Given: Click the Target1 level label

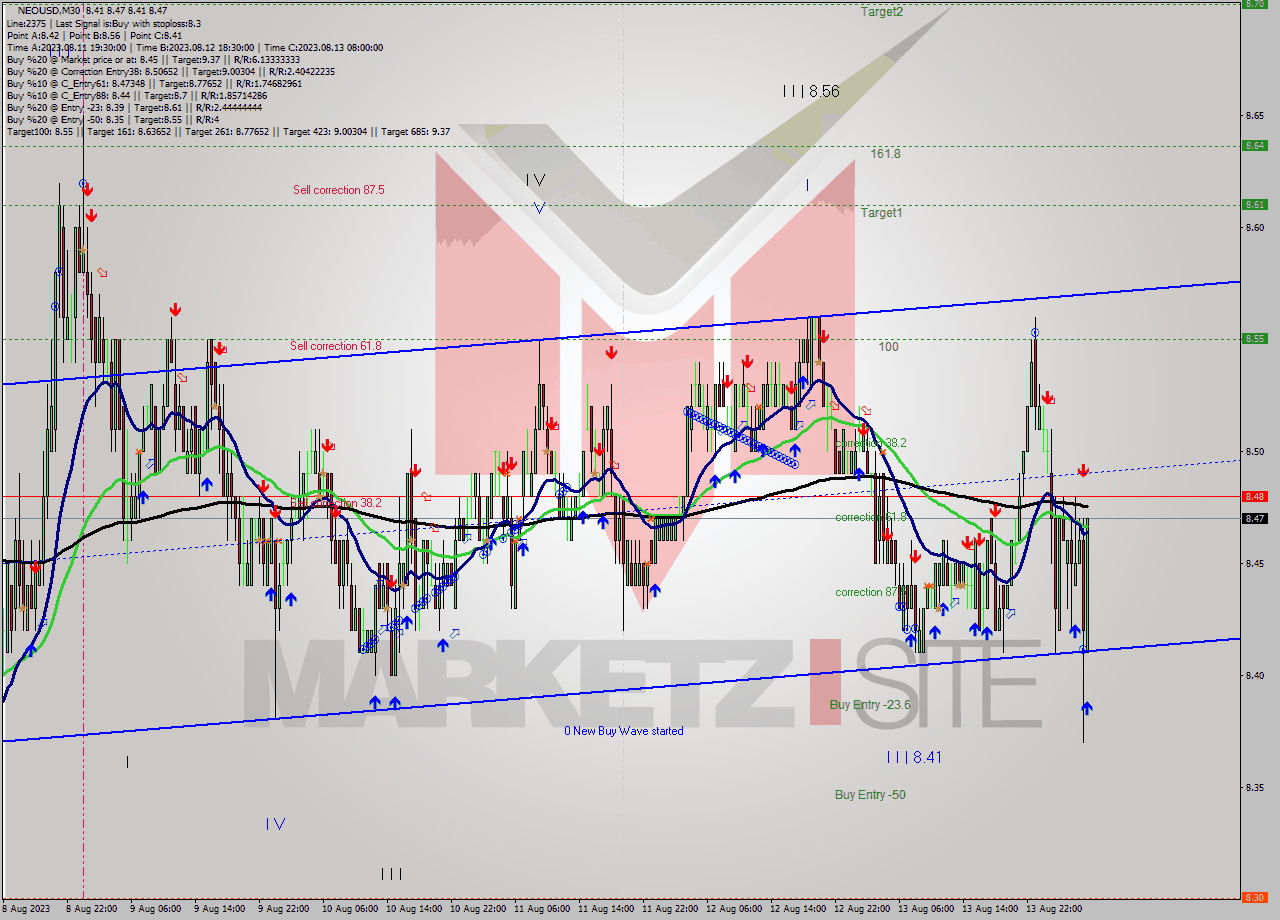Looking at the screenshot, I should 882,213.
